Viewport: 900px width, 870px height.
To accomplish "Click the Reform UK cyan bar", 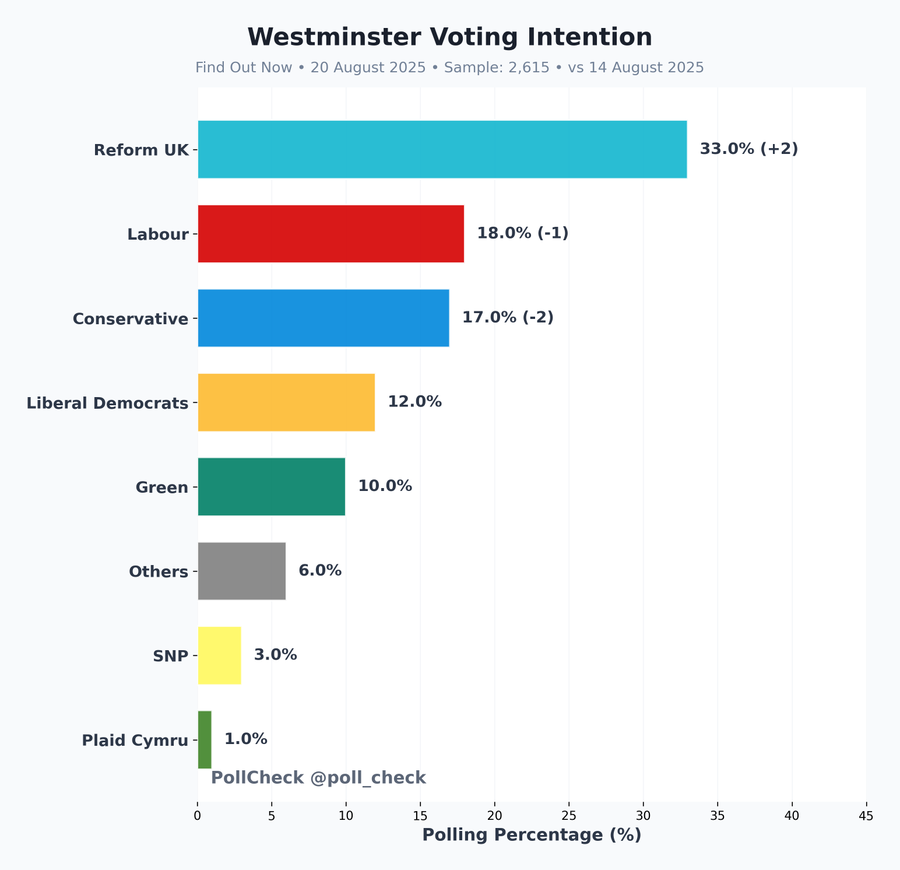I will [442, 149].
